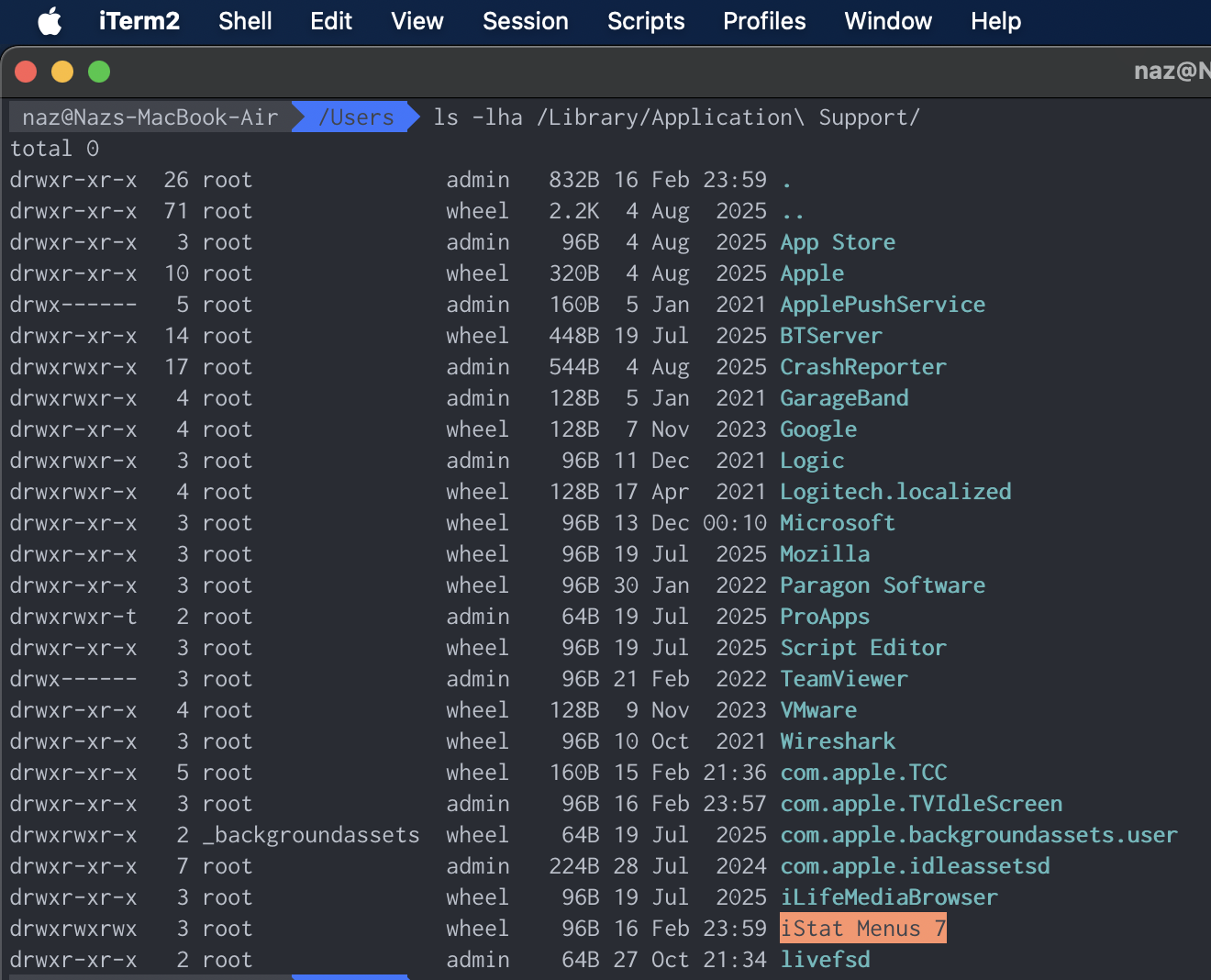Image resolution: width=1211 pixels, height=980 pixels.
Task: Click the blue /Users prompt segment
Action: coord(356,117)
